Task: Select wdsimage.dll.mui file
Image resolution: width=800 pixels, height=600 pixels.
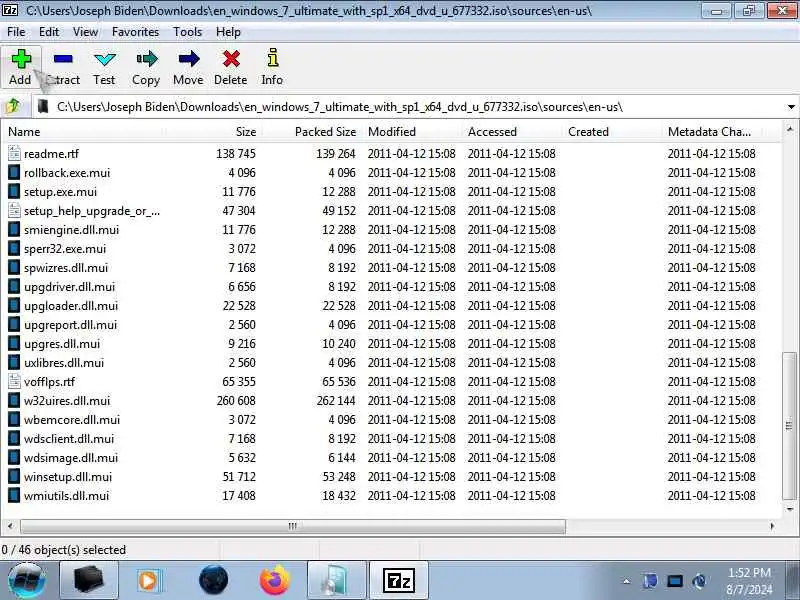Action: point(71,458)
